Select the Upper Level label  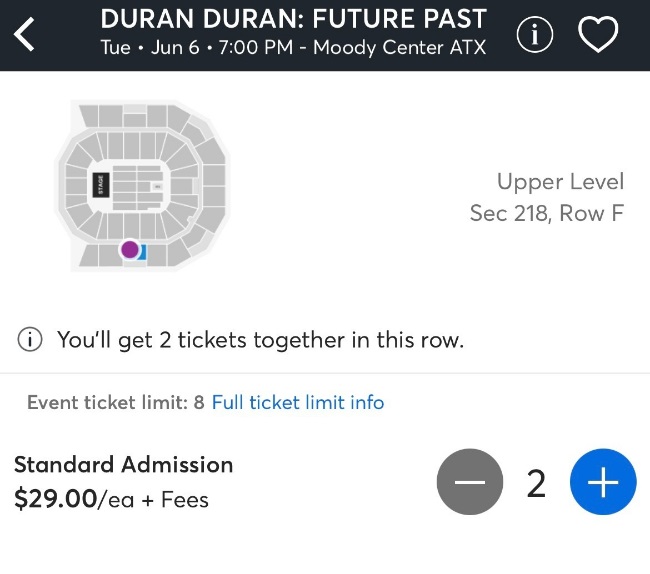[x=560, y=182]
